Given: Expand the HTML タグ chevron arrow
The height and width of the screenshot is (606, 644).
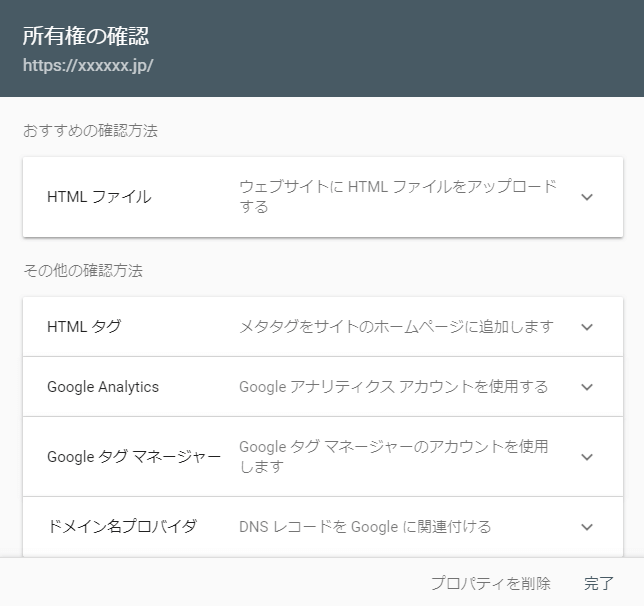Looking at the screenshot, I should coord(587,327).
